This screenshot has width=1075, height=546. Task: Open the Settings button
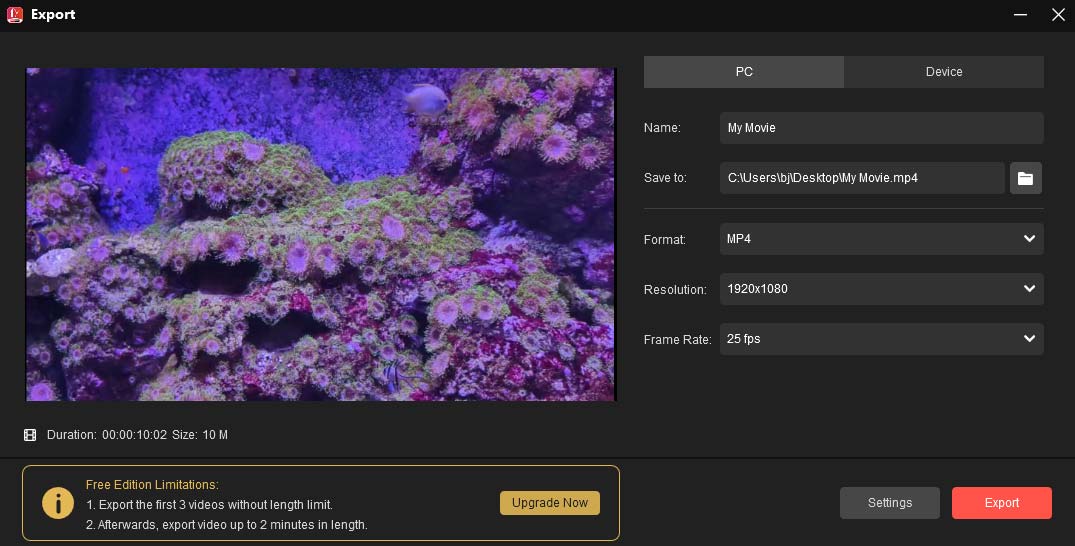point(890,503)
